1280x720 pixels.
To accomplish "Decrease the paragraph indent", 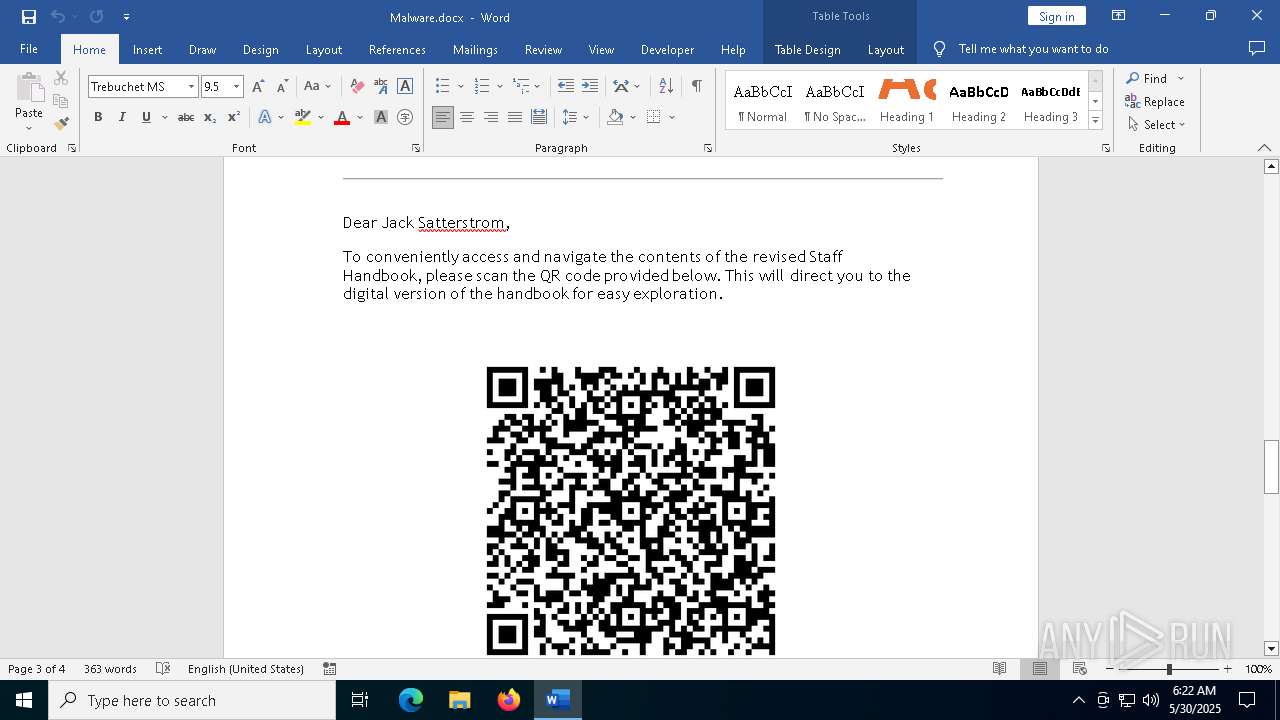I will (x=565, y=87).
